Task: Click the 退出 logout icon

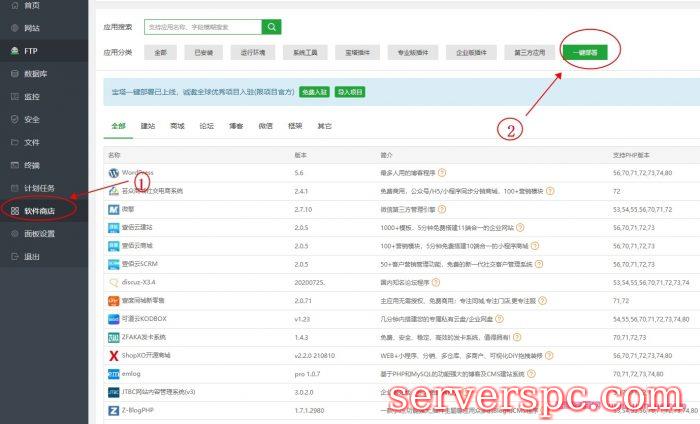Action: 13,257
